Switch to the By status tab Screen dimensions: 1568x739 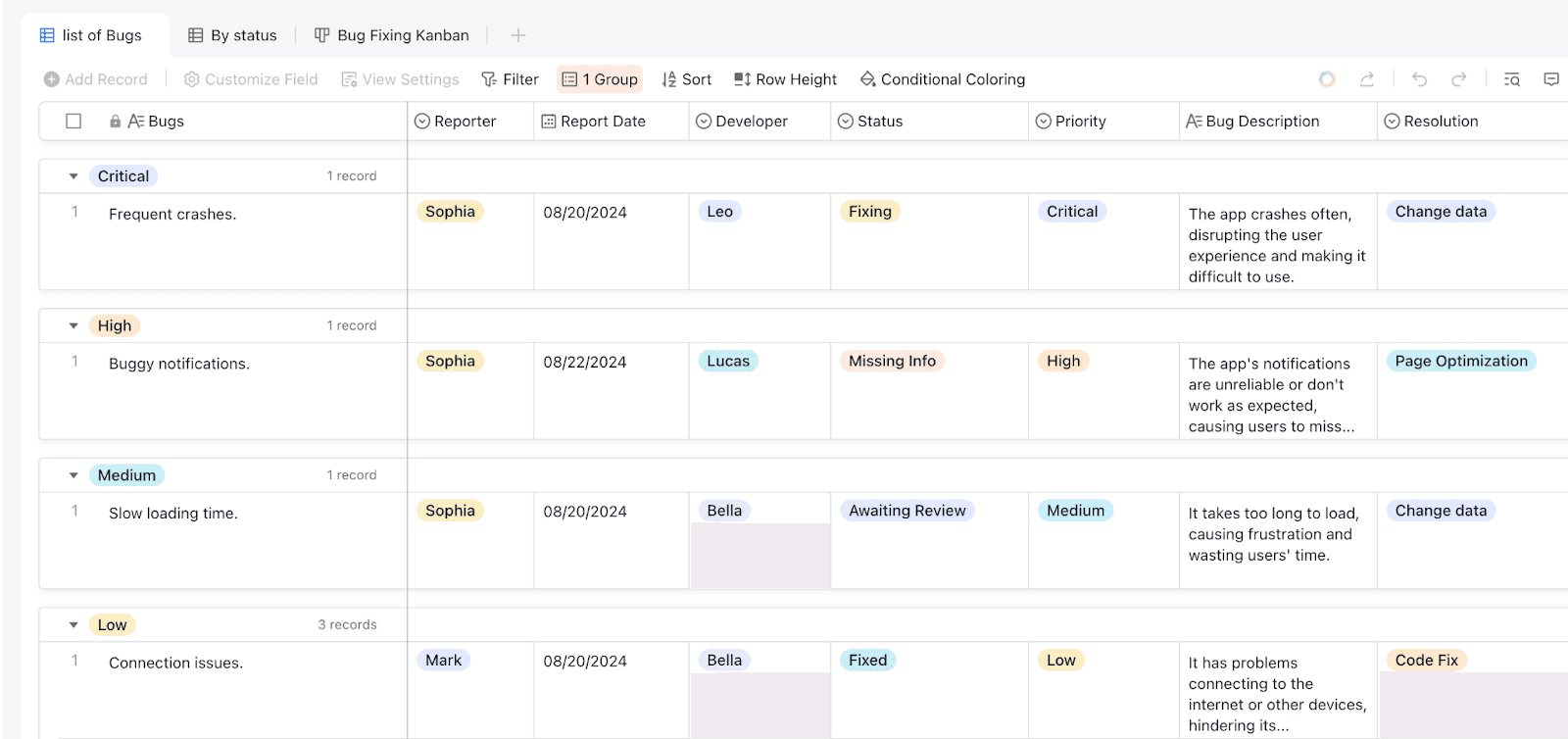[x=232, y=35]
